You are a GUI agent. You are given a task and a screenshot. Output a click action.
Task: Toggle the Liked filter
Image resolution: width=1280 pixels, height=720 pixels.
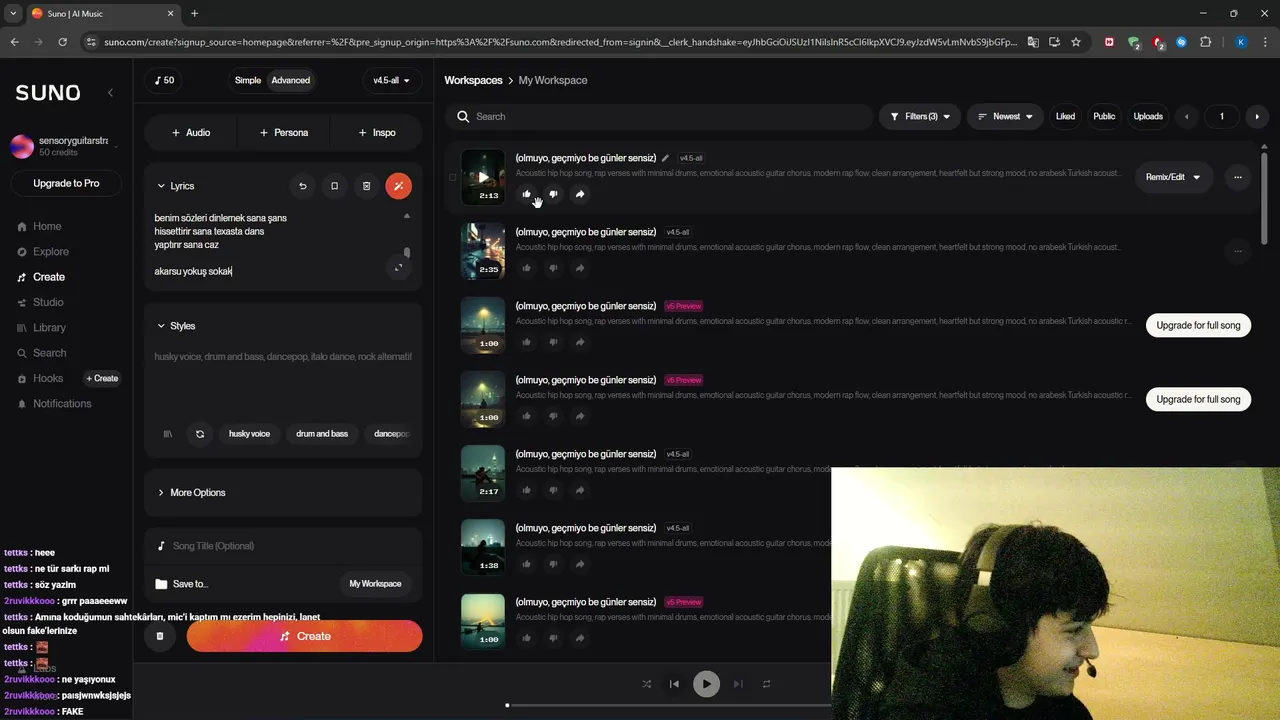[1065, 116]
